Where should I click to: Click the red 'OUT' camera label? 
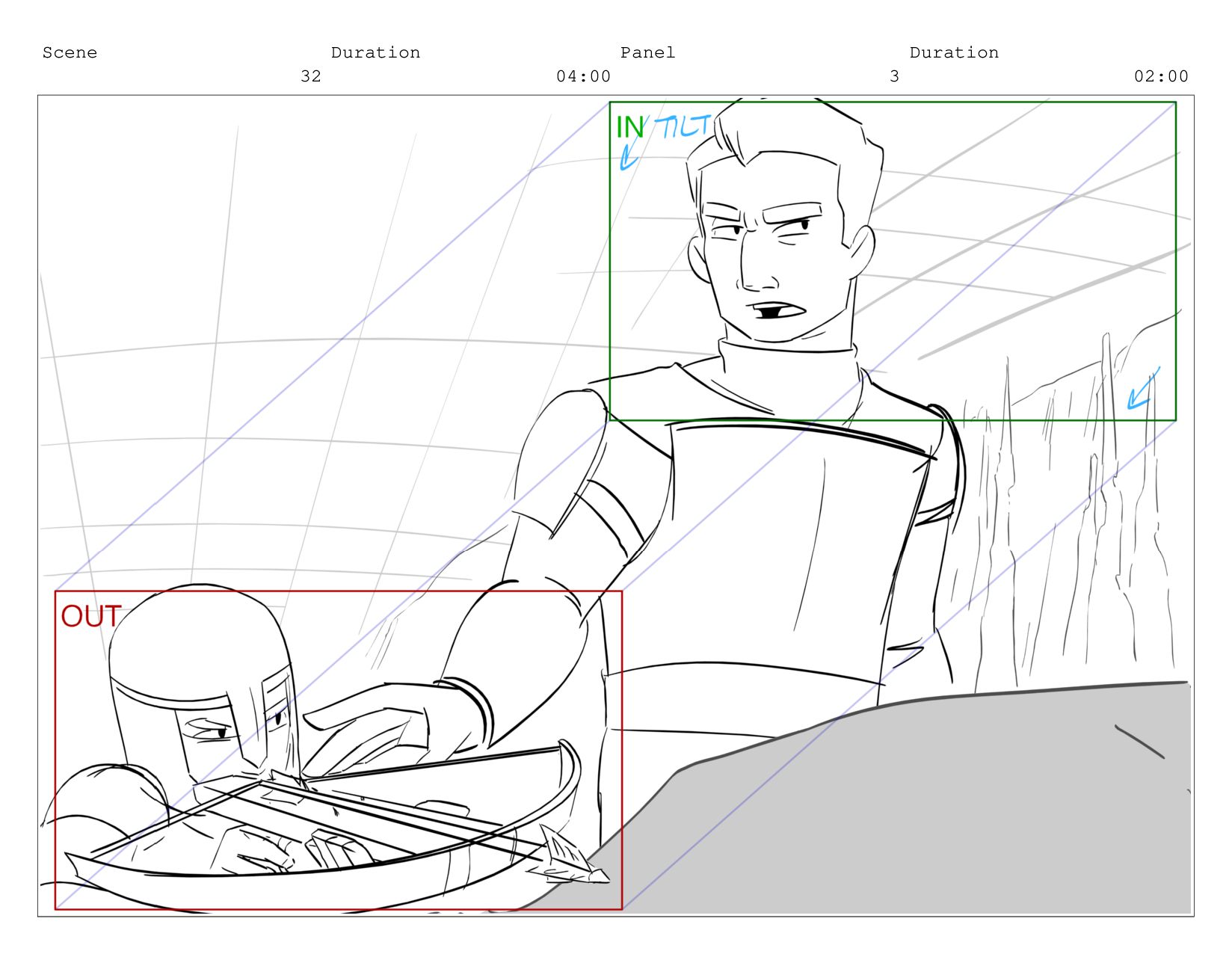pos(90,616)
